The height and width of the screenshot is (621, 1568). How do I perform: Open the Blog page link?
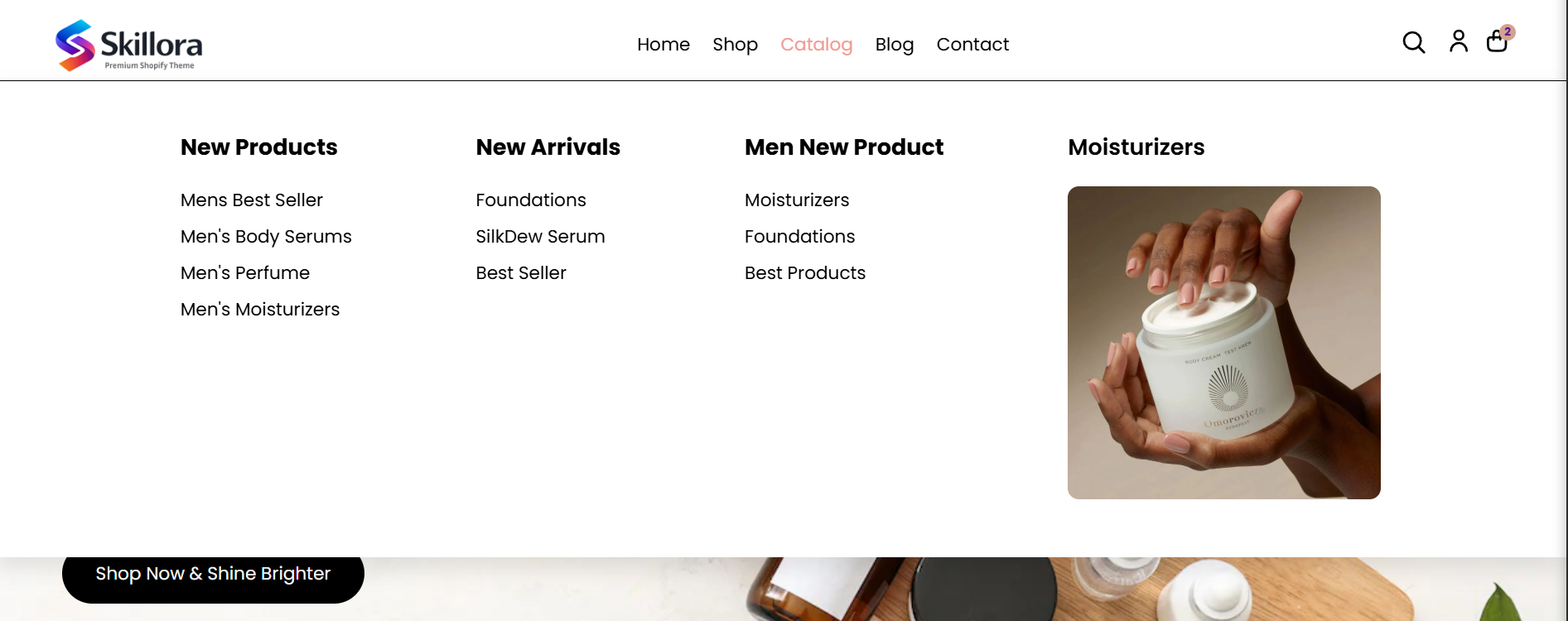(894, 45)
